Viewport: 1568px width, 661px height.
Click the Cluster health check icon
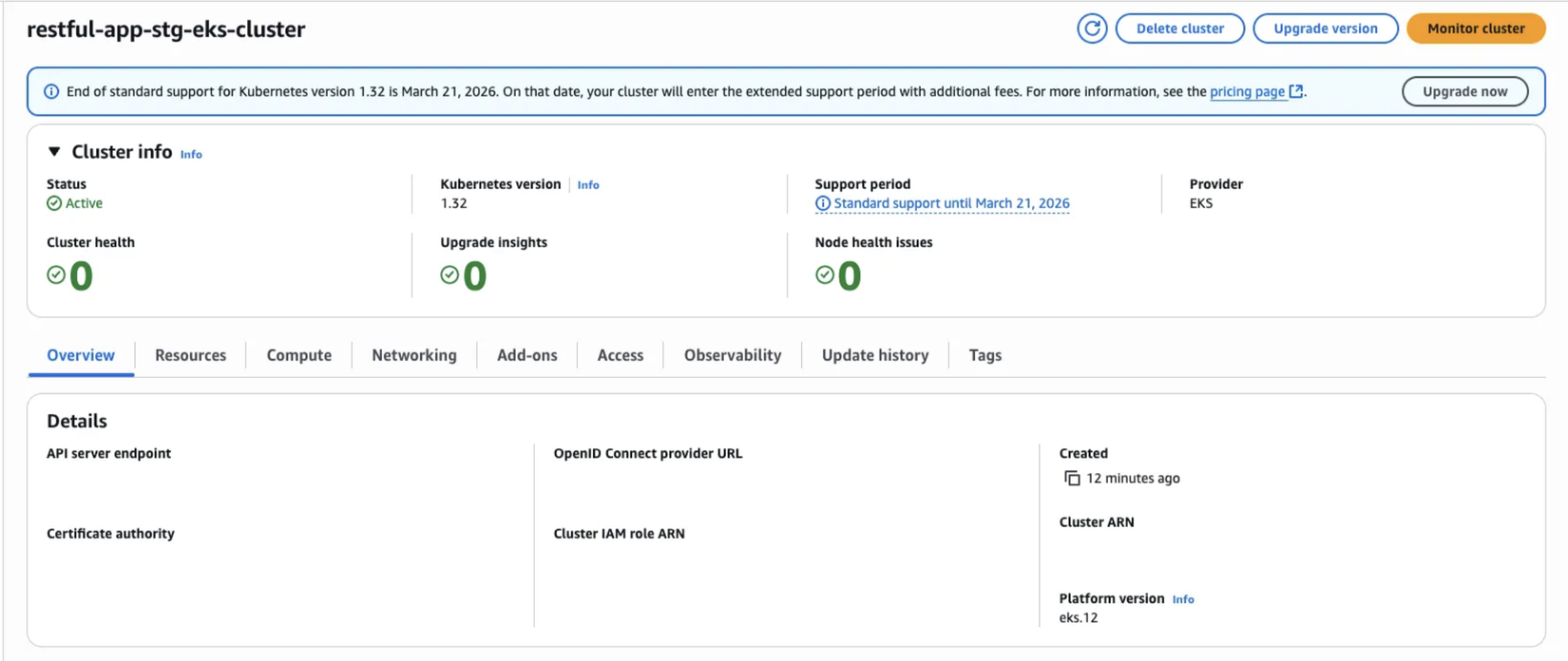[56, 274]
